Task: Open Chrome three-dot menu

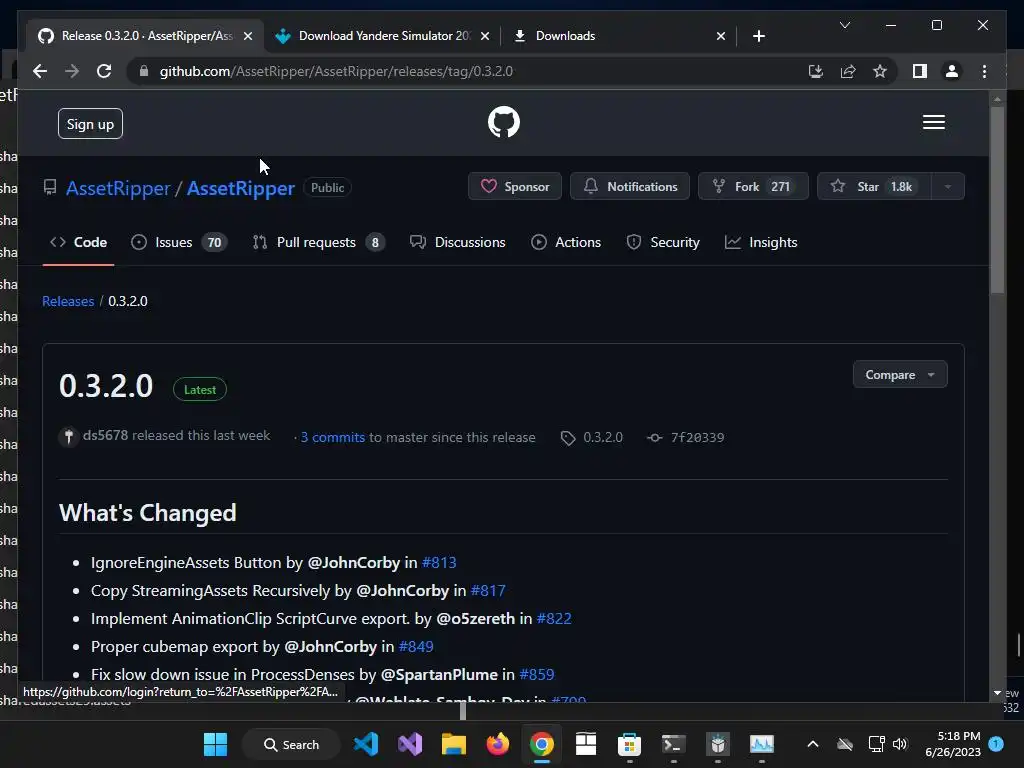Action: pos(984,71)
